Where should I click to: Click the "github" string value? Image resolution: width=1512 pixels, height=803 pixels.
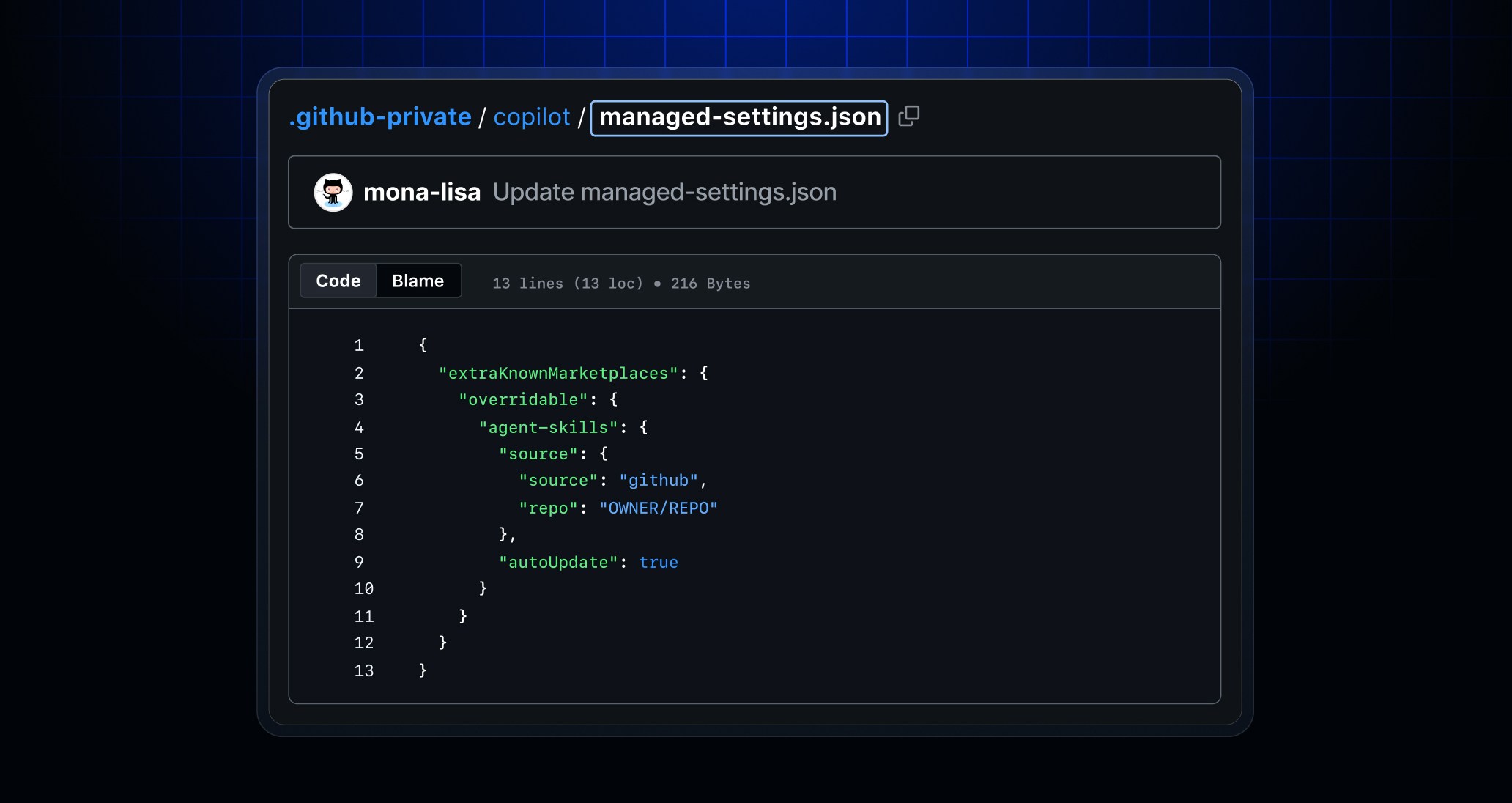[659, 480]
